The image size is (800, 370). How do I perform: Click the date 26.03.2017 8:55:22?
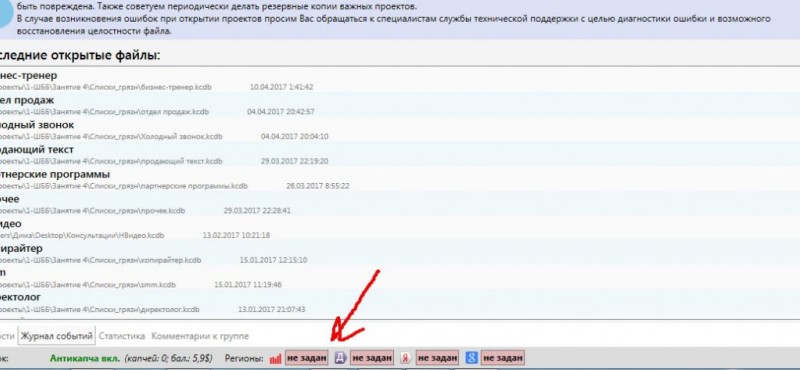tap(318, 186)
